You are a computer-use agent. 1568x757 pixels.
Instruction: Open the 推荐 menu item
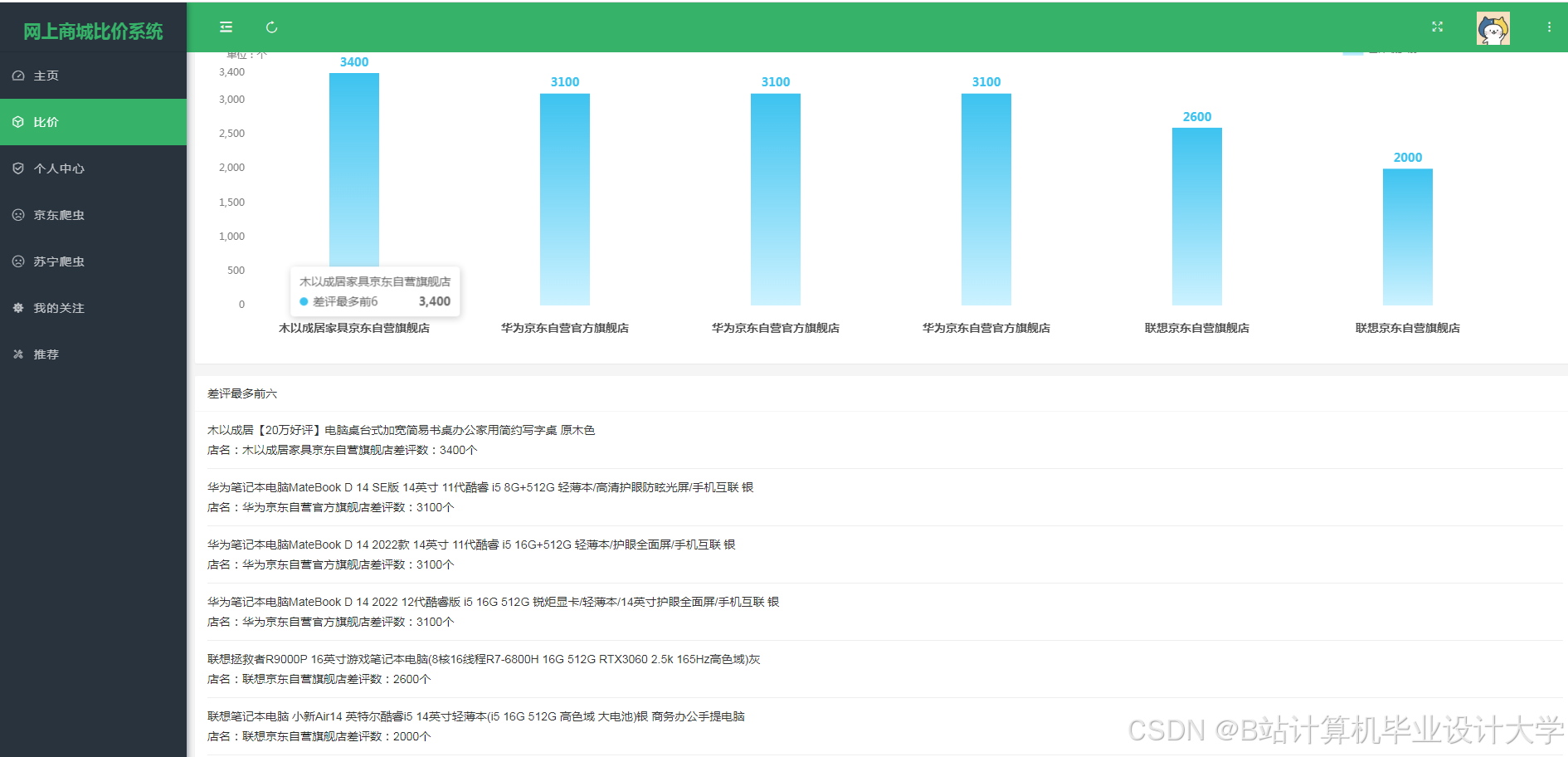(x=93, y=354)
